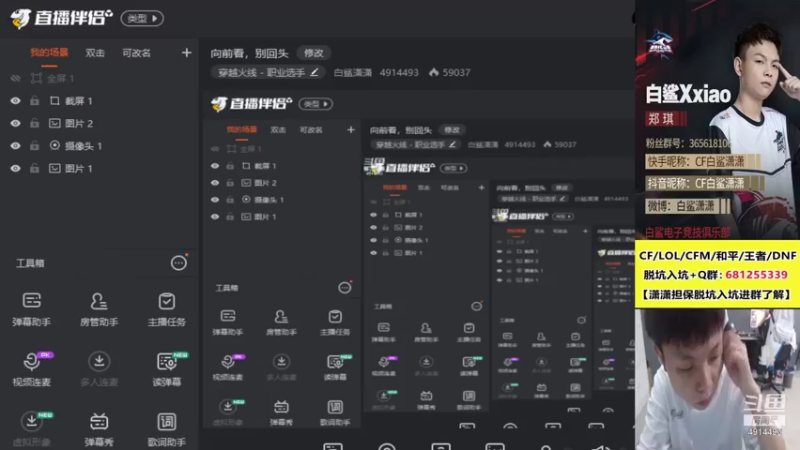Click the webcam feed of the streamer
This screenshot has width=800, height=450.
[717, 379]
